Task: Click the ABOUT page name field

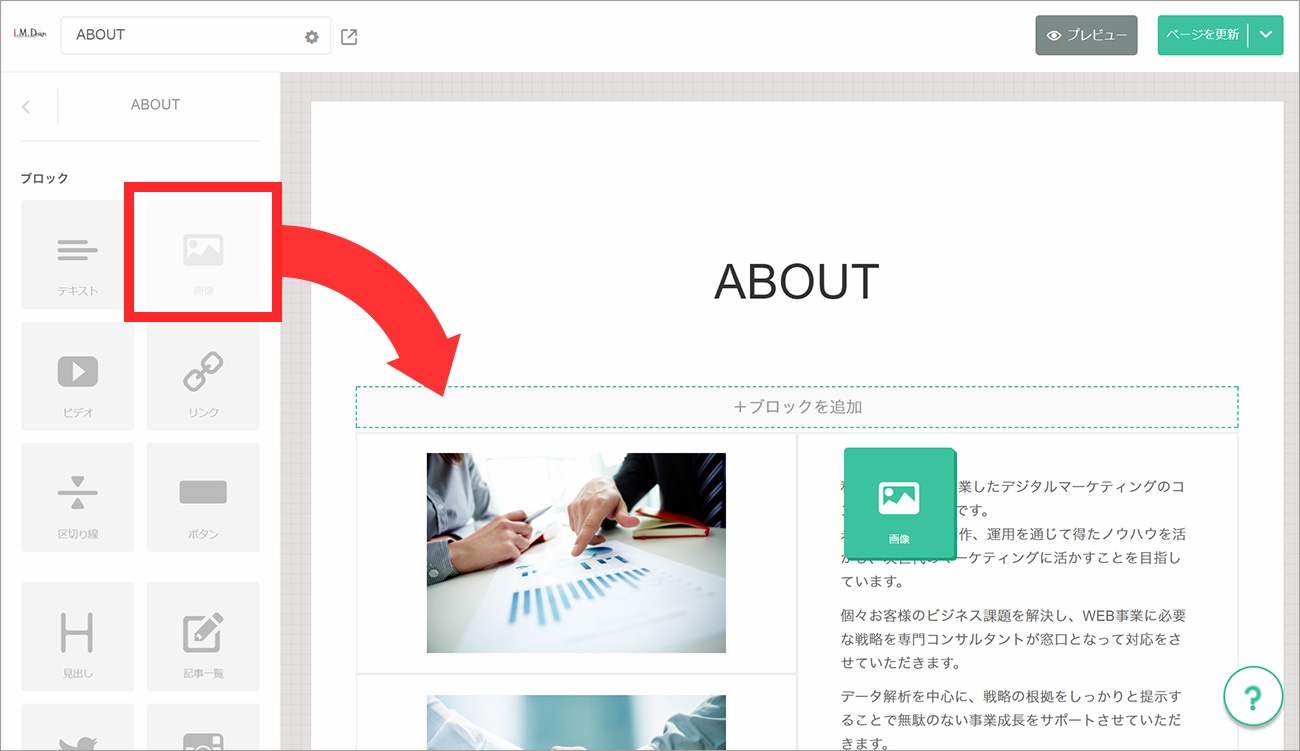Action: (195, 35)
